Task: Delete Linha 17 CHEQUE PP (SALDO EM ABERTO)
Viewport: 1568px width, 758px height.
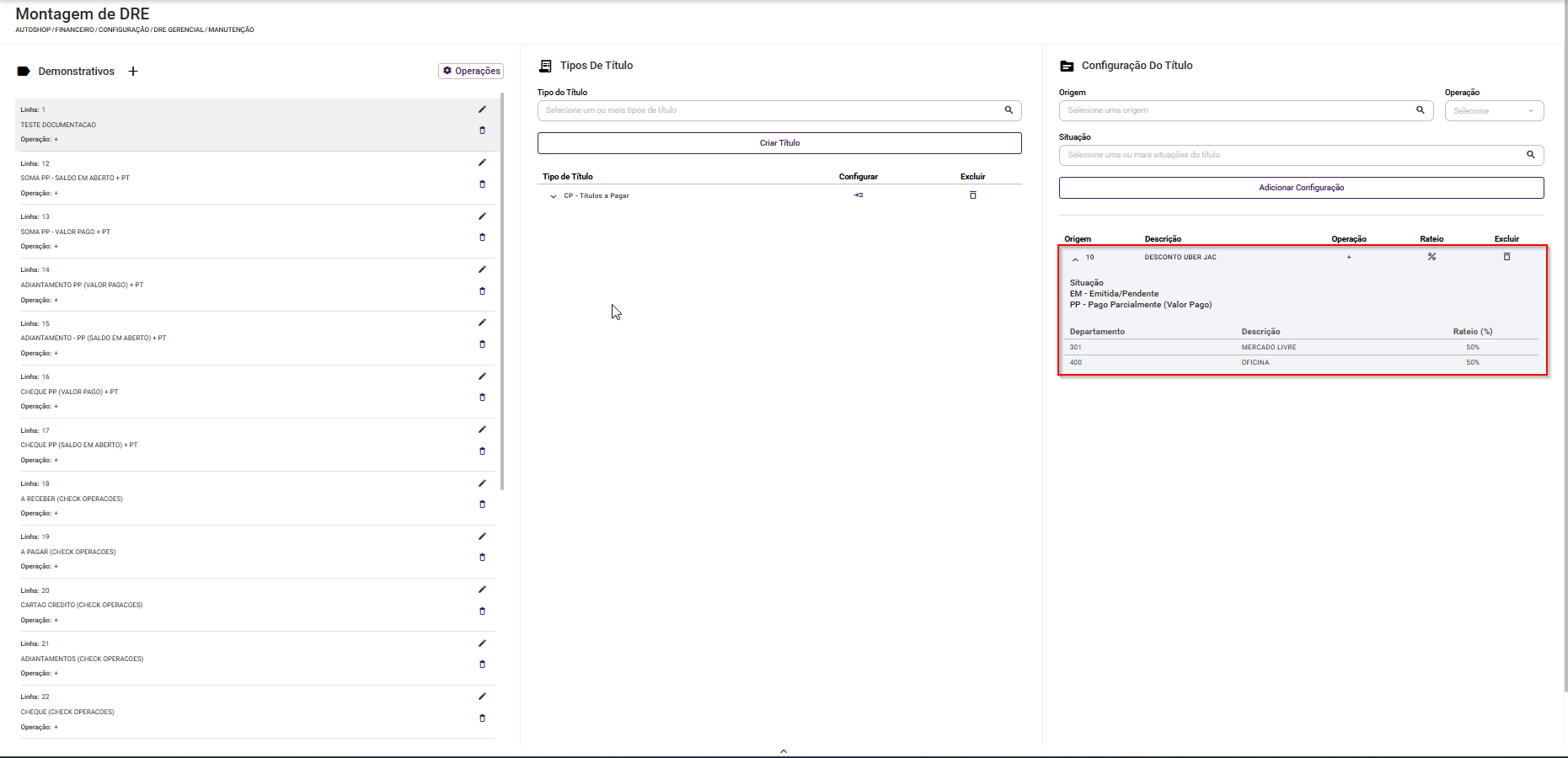Action: [x=482, y=451]
